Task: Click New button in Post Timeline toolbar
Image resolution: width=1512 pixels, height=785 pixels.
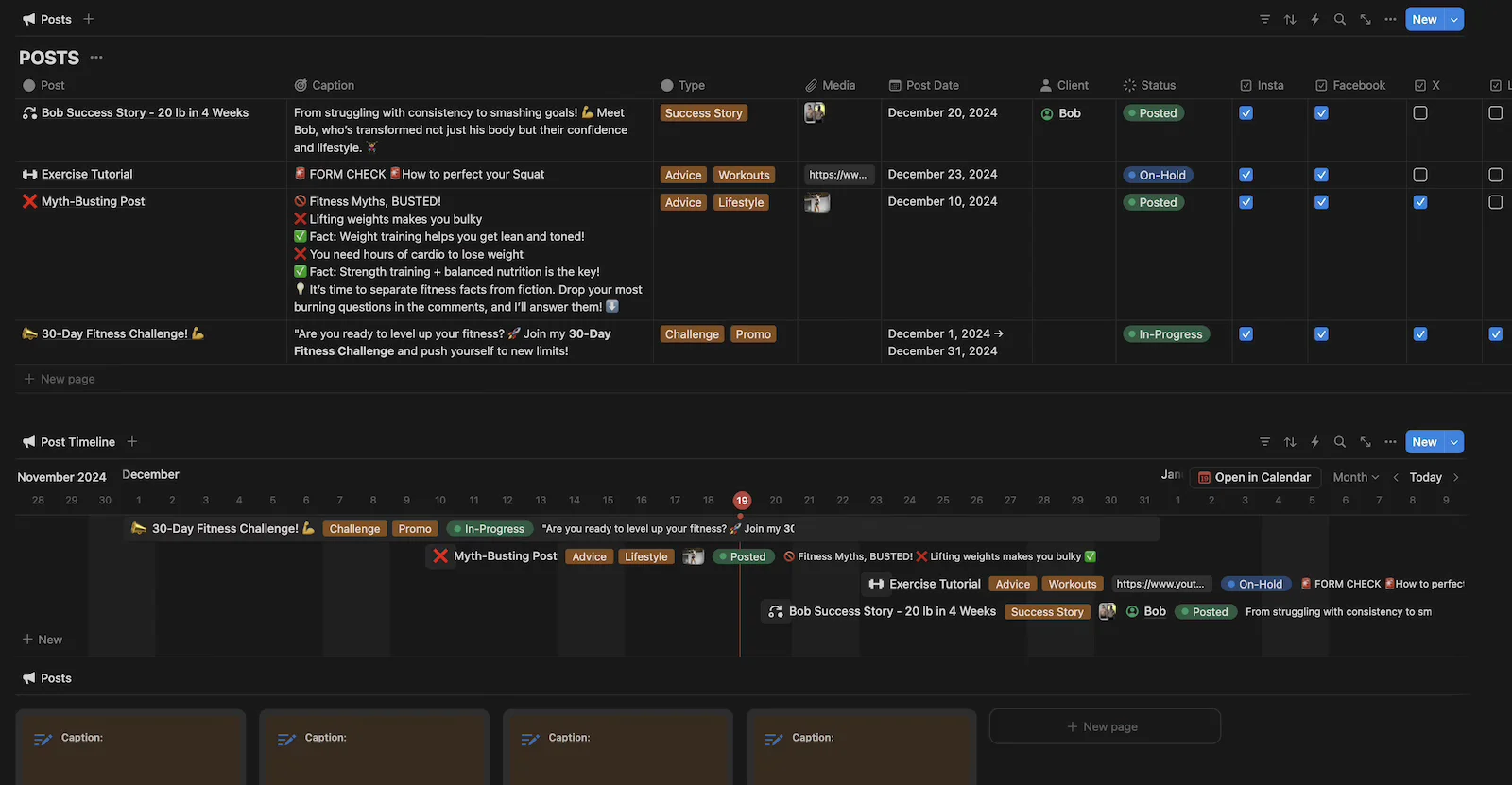Action: pos(1425,442)
